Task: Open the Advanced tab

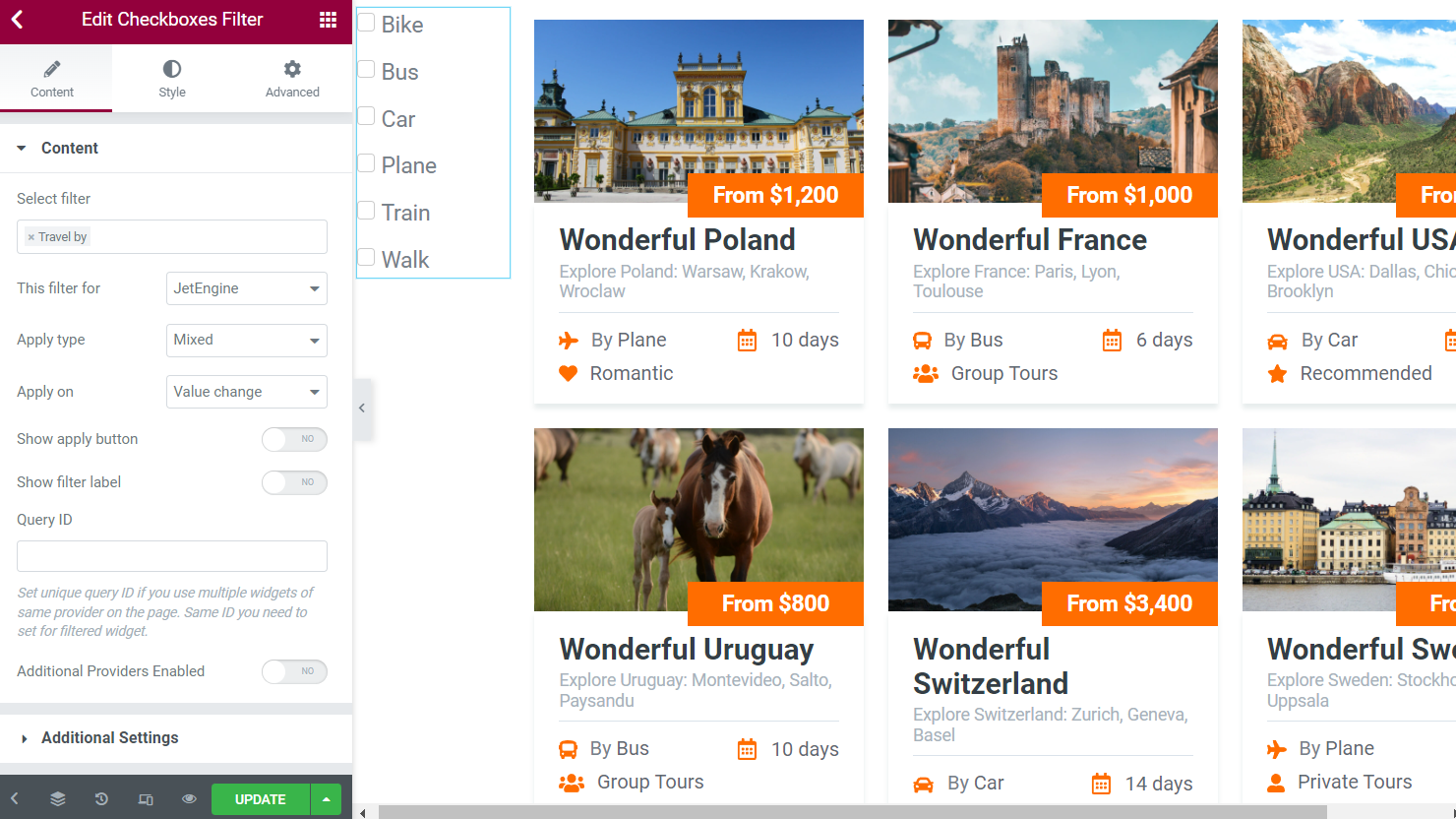Action: (x=292, y=79)
